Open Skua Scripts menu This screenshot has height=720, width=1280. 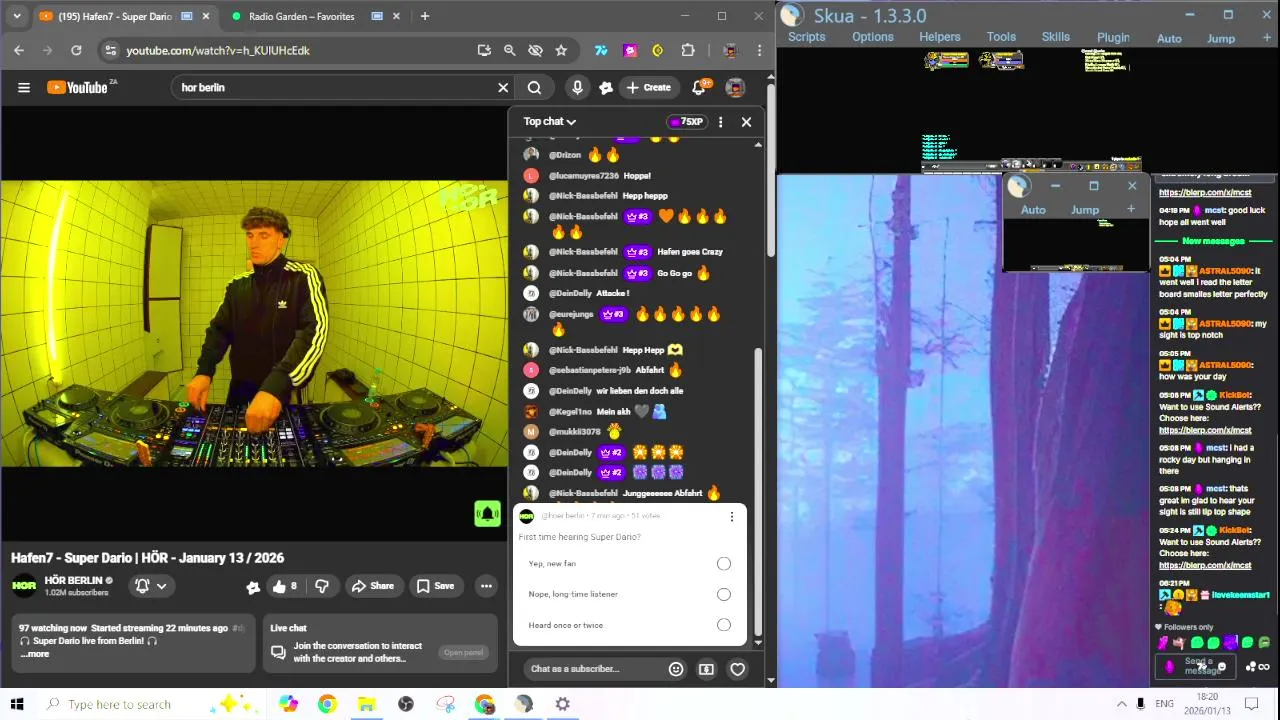click(806, 37)
